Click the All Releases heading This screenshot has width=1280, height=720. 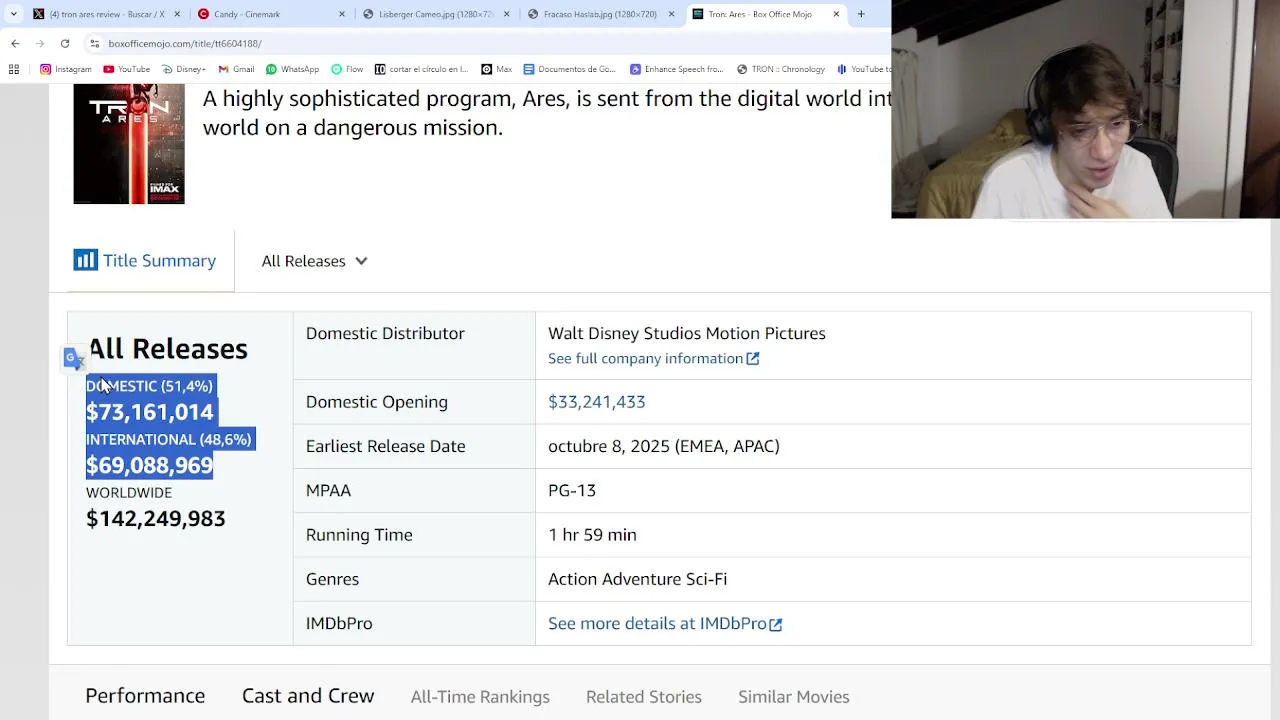click(x=167, y=349)
